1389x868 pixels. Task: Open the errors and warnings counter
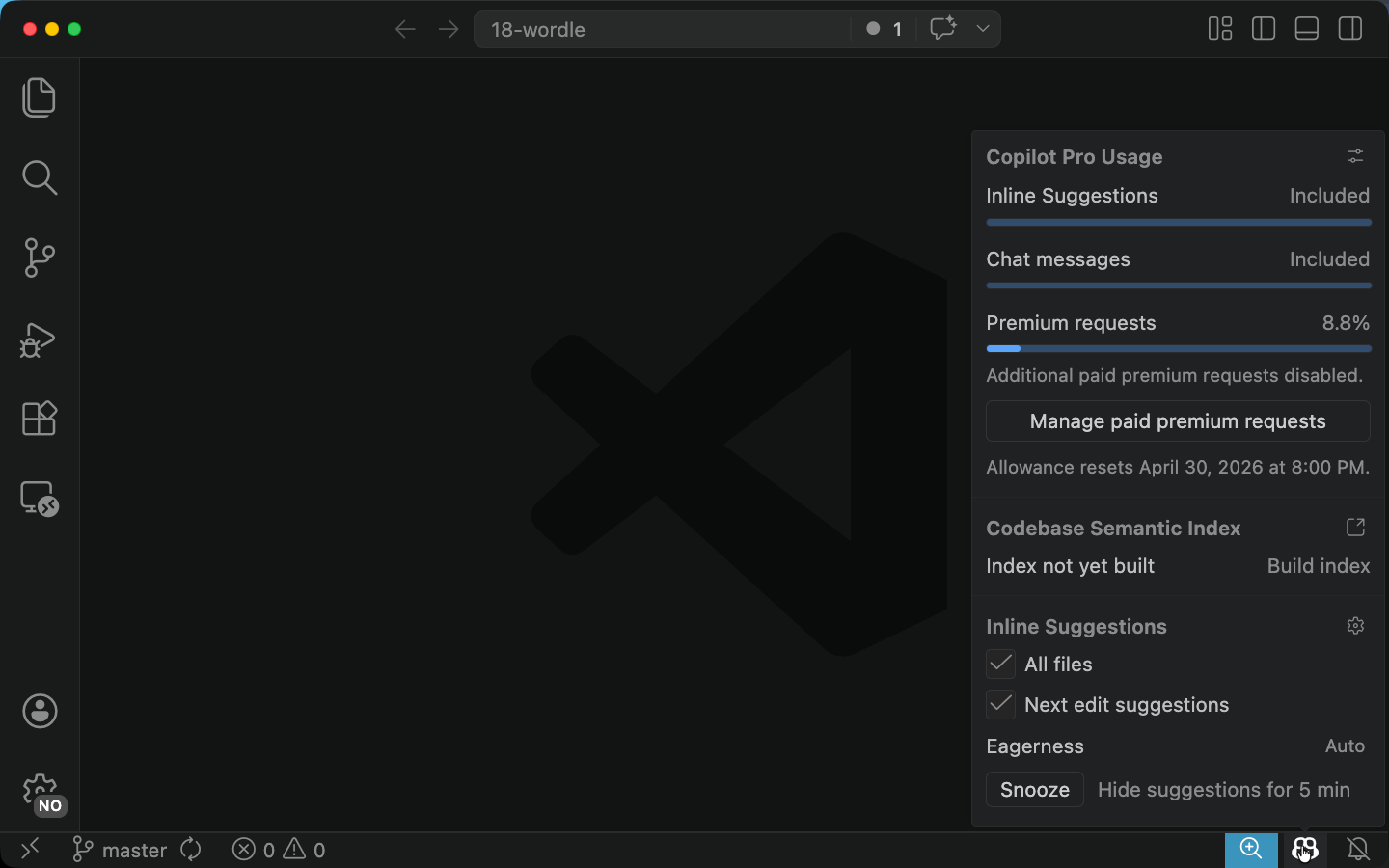click(x=279, y=850)
